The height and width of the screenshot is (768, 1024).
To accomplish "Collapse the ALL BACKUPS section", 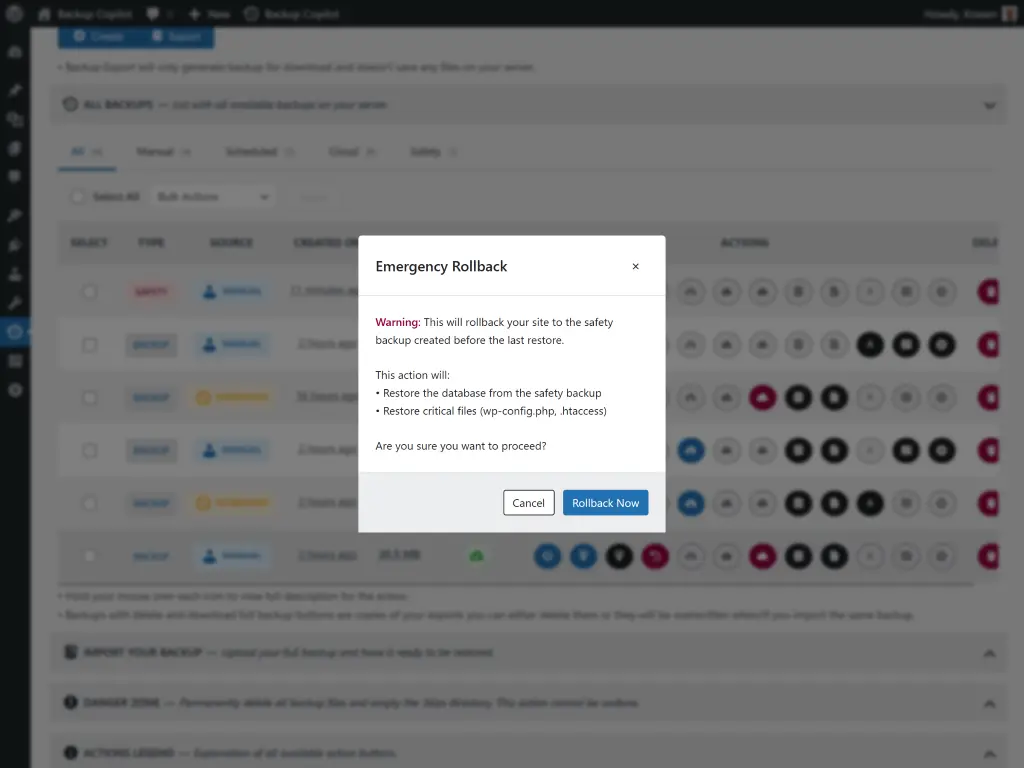I will (989, 104).
